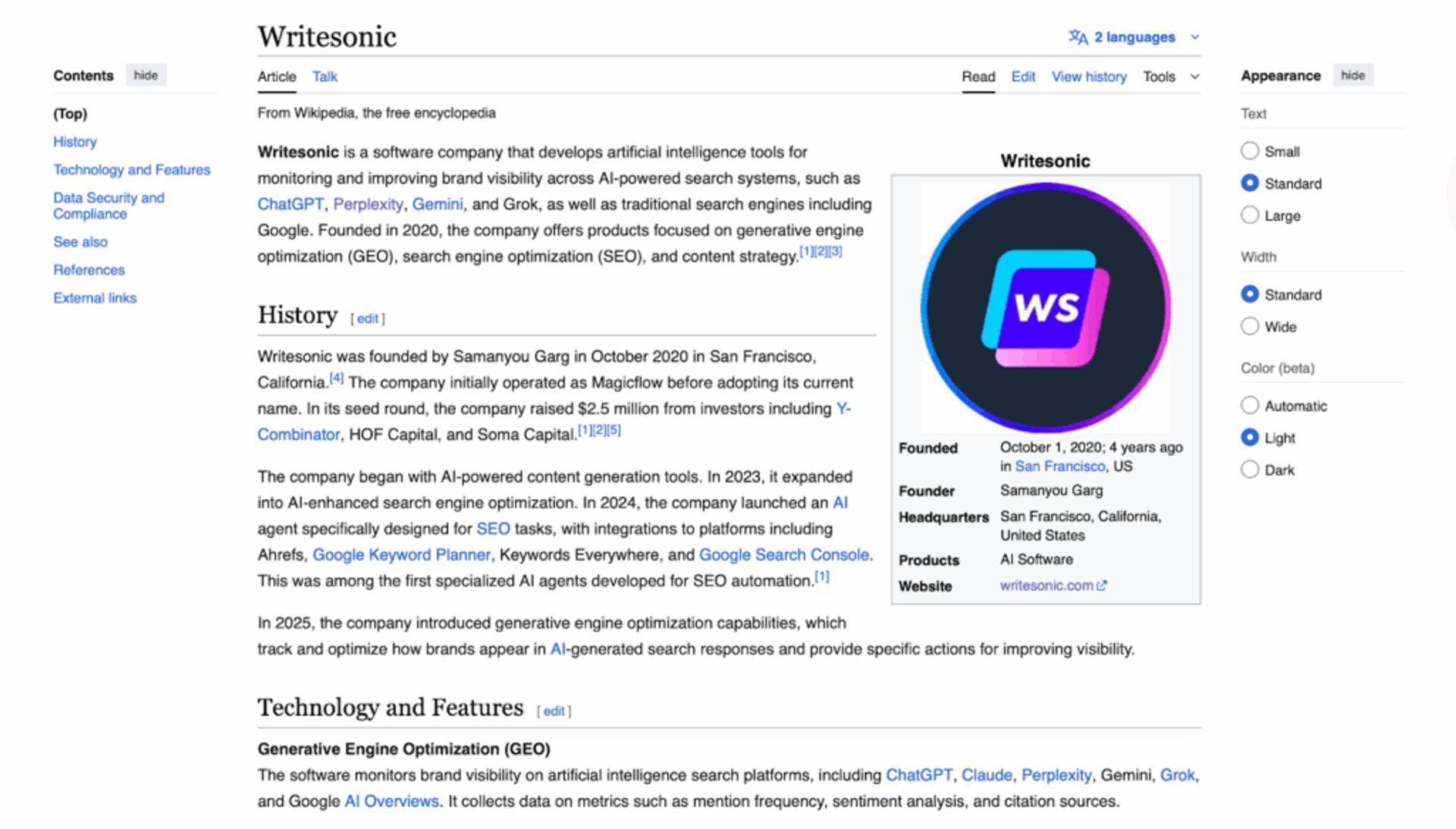Click citation [5] after Soma Capital
Viewport: 1456px width, 829px height.
(x=613, y=430)
